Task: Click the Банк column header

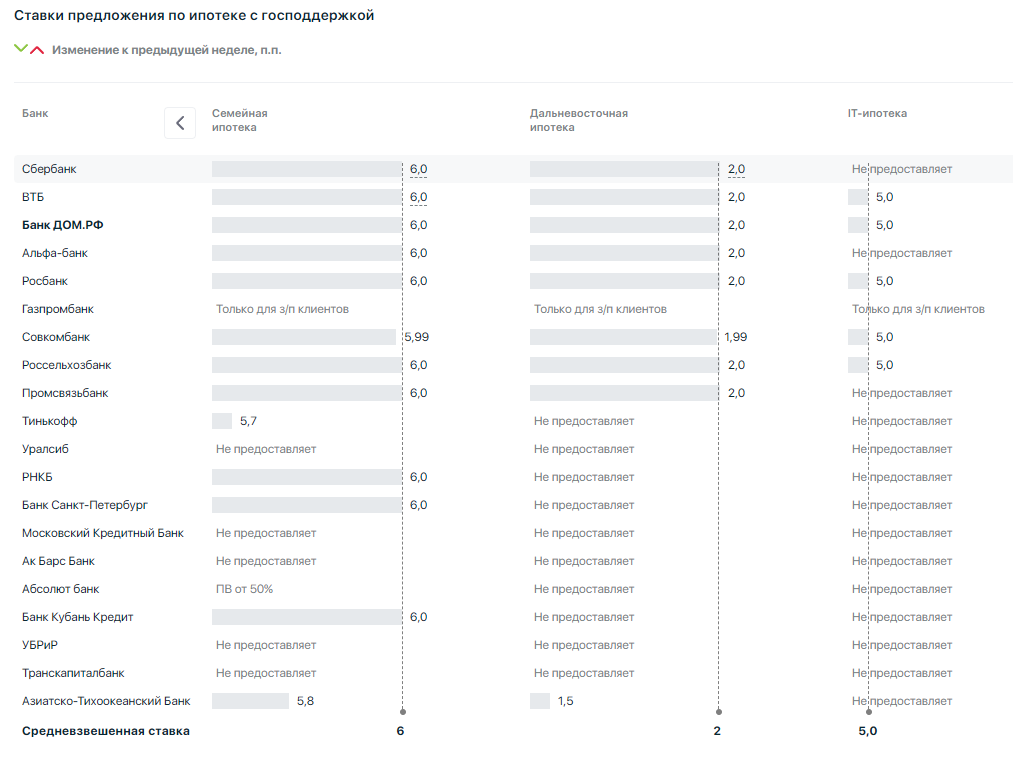Action: point(35,113)
